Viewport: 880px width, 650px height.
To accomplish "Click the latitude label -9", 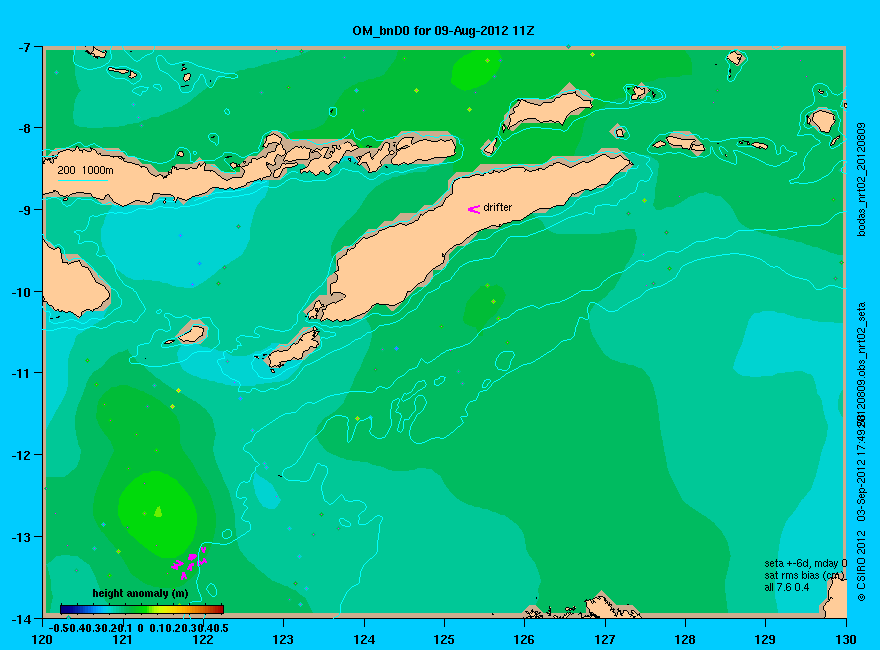I will (x=24, y=210).
